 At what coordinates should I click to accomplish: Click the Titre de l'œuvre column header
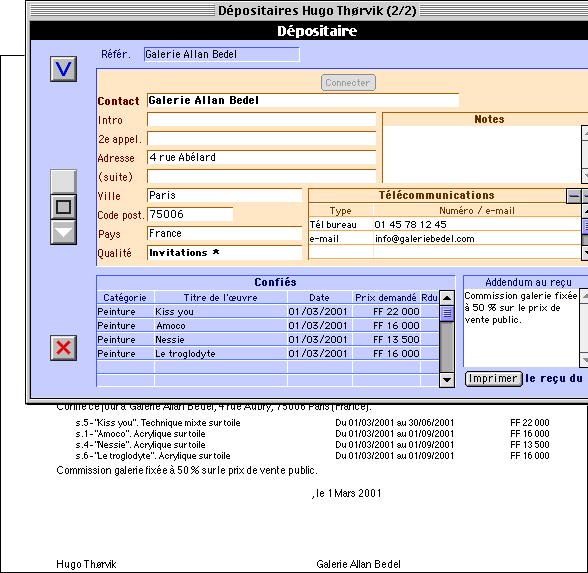click(221, 298)
